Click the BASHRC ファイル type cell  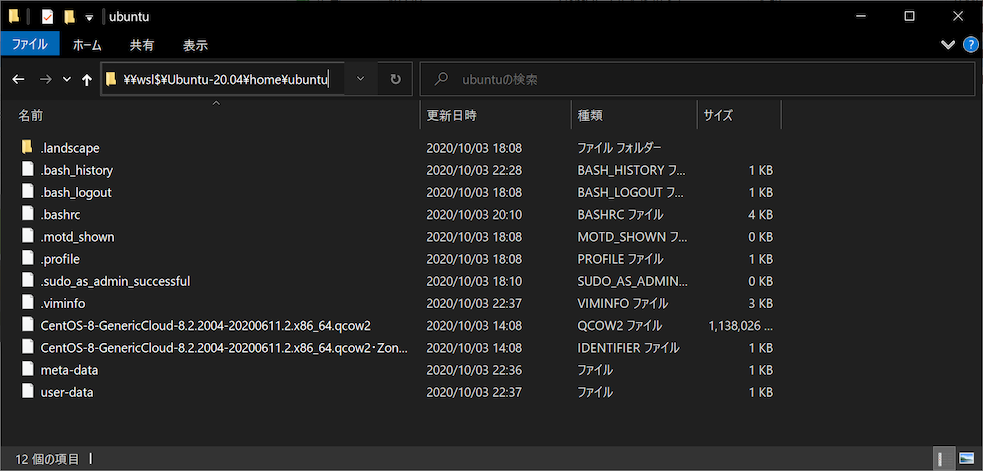coord(620,214)
